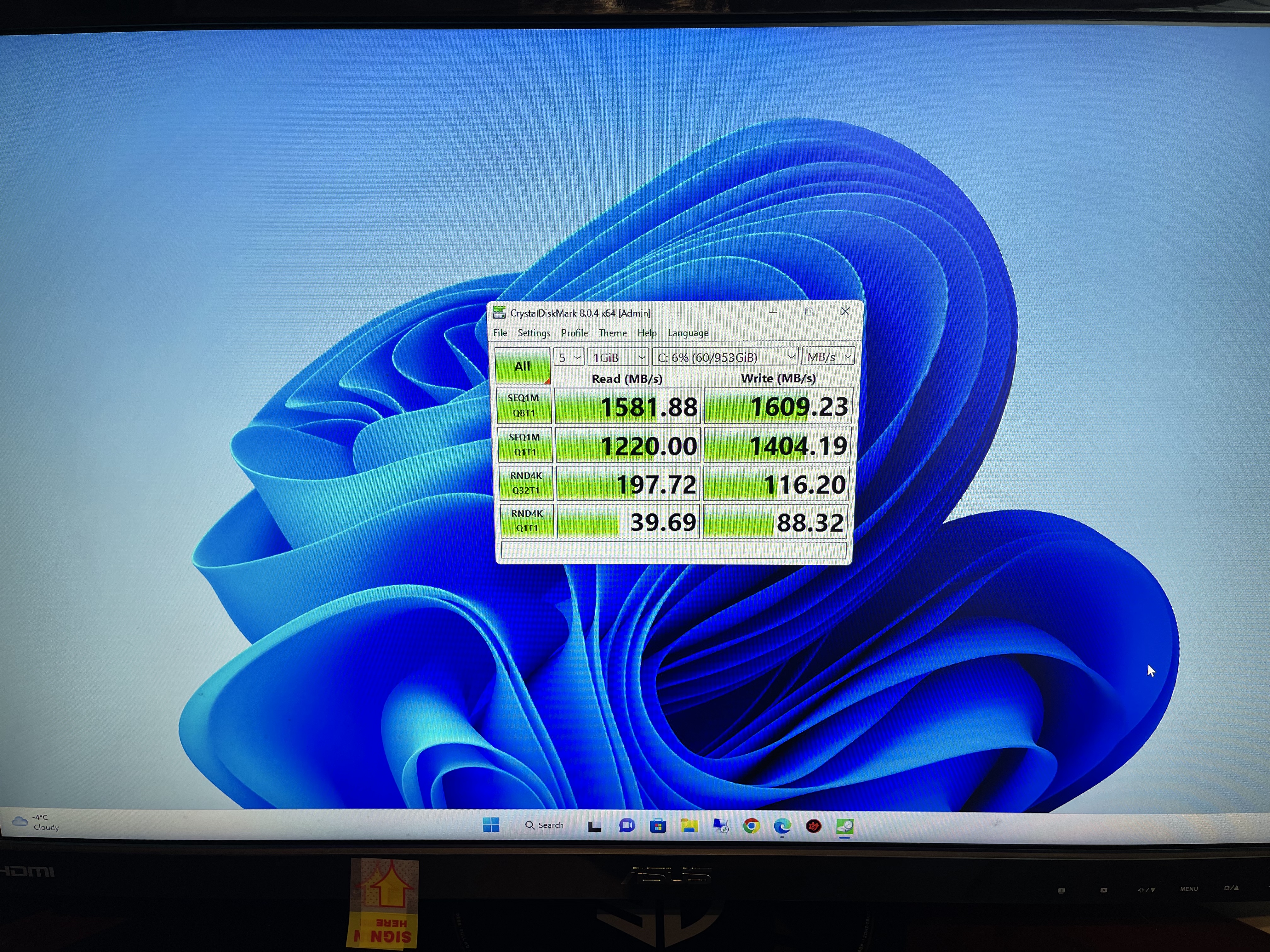Open the Settings menu
1270x952 pixels.
pos(534,333)
